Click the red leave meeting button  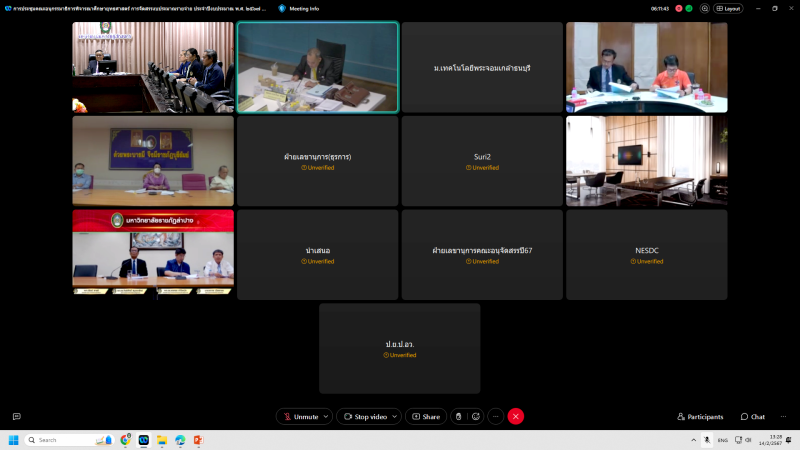point(515,416)
